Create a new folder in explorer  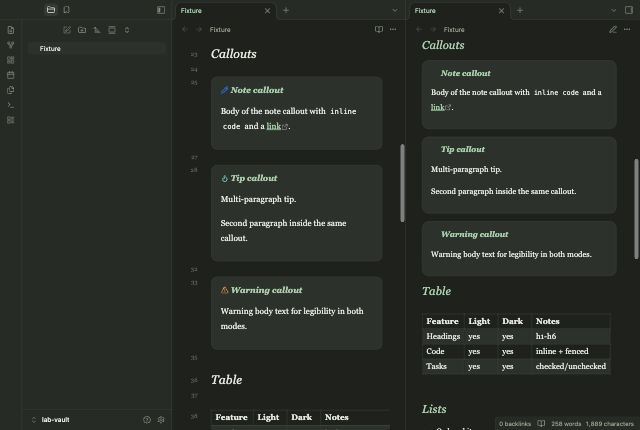point(82,30)
